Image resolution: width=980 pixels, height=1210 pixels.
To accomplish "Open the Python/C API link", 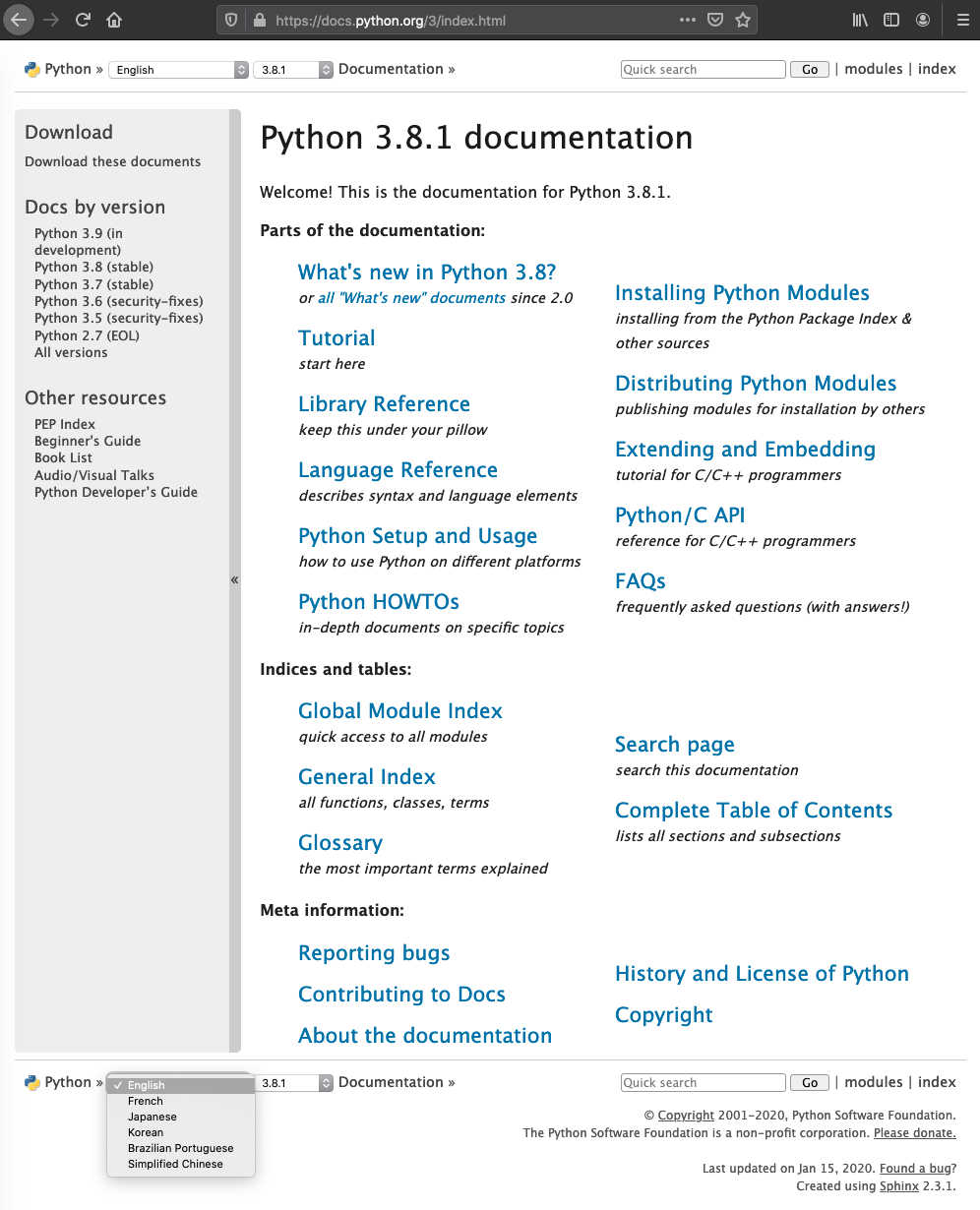I will click(680, 515).
